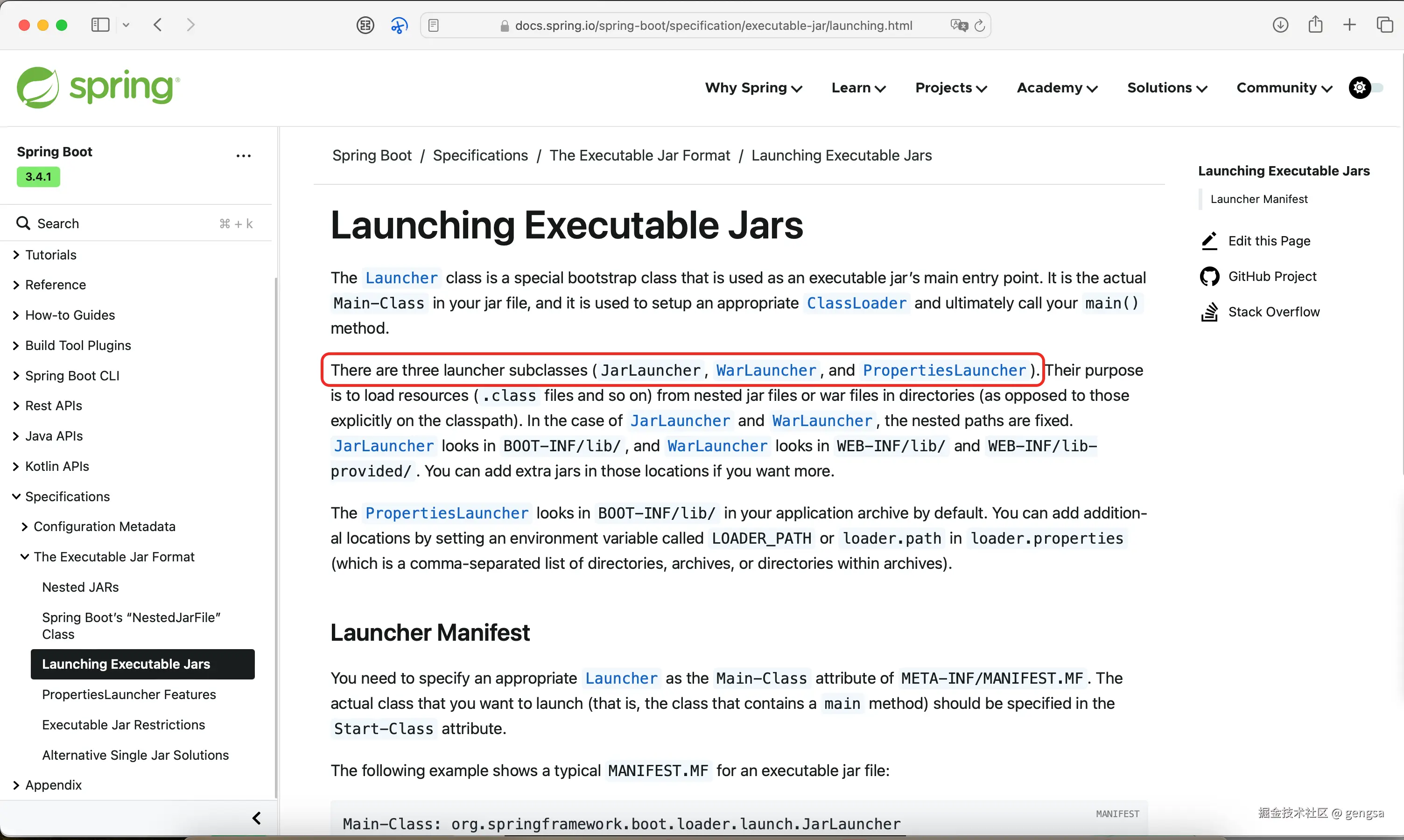Click the Reader view icon in address bar
Screen dimensions: 1404x840
tap(434, 26)
